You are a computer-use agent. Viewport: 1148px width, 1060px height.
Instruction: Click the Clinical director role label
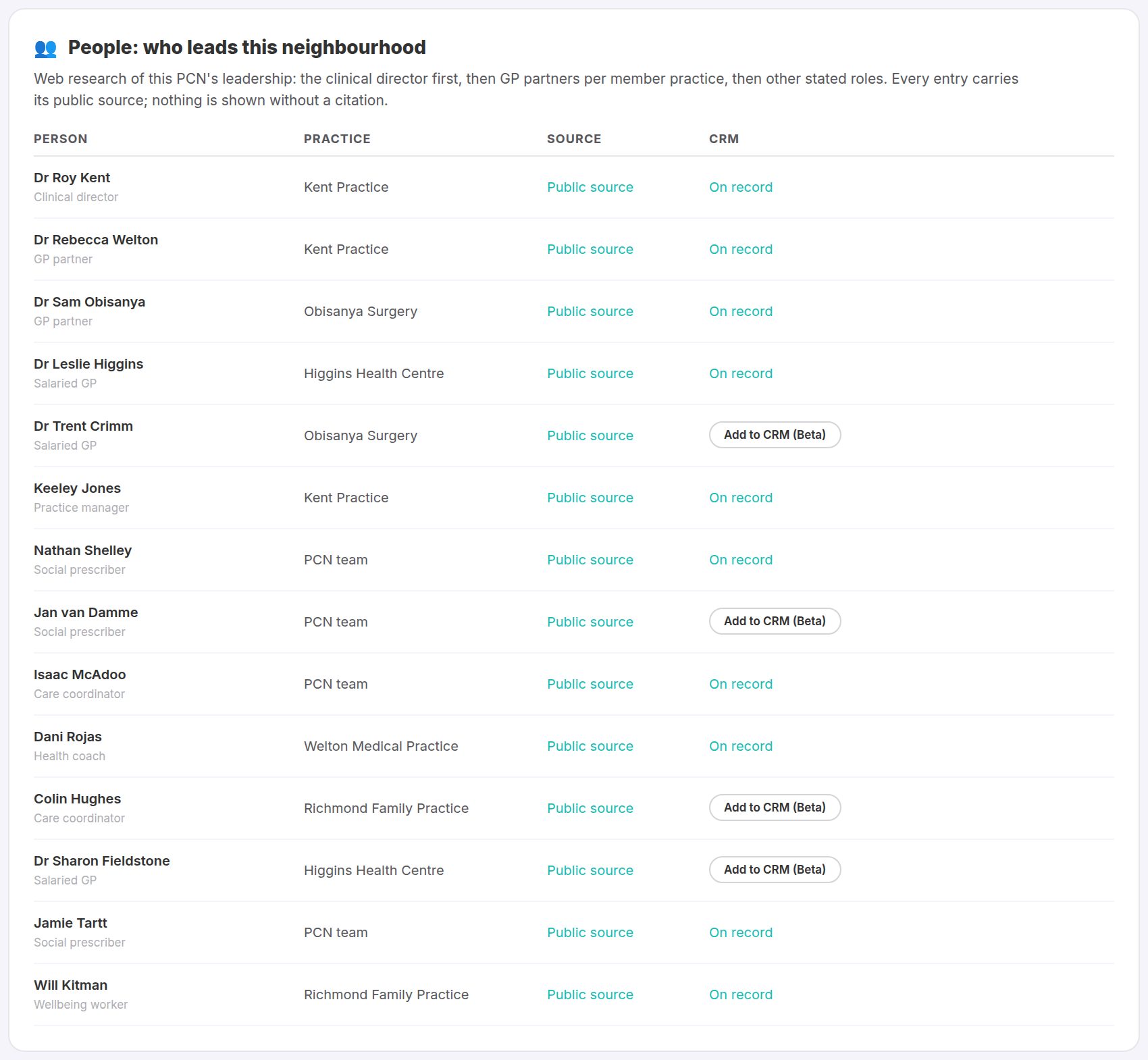[x=76, y=197]
